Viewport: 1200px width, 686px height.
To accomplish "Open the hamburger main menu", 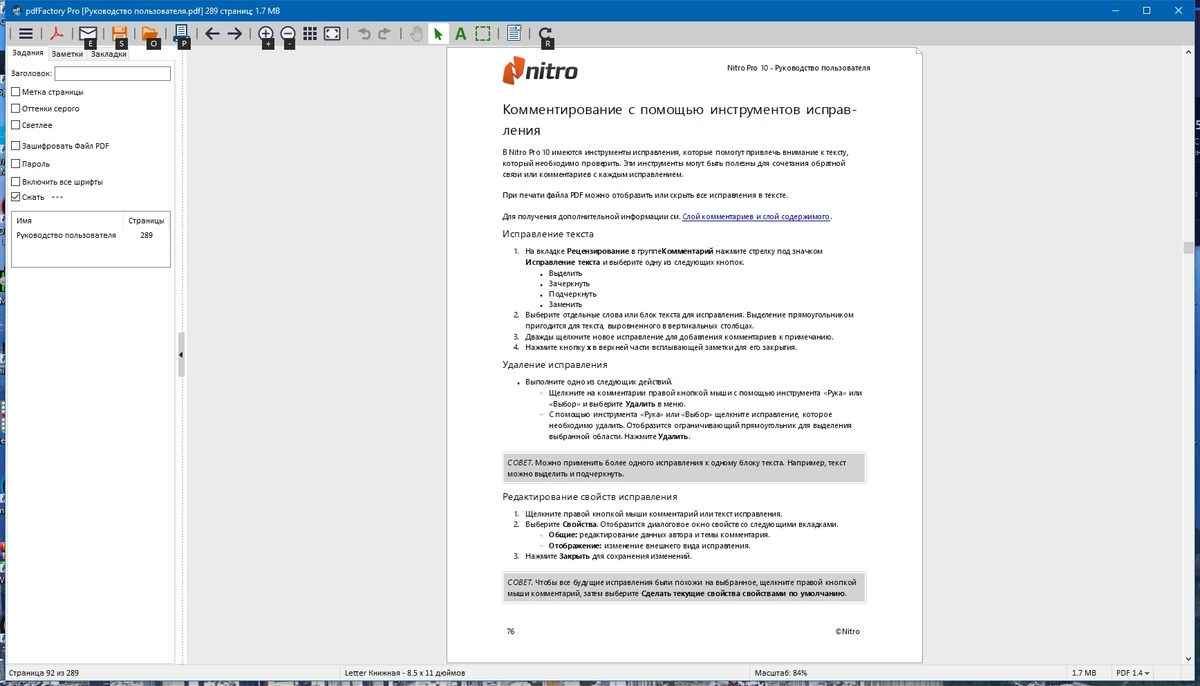I will point(26,33).
